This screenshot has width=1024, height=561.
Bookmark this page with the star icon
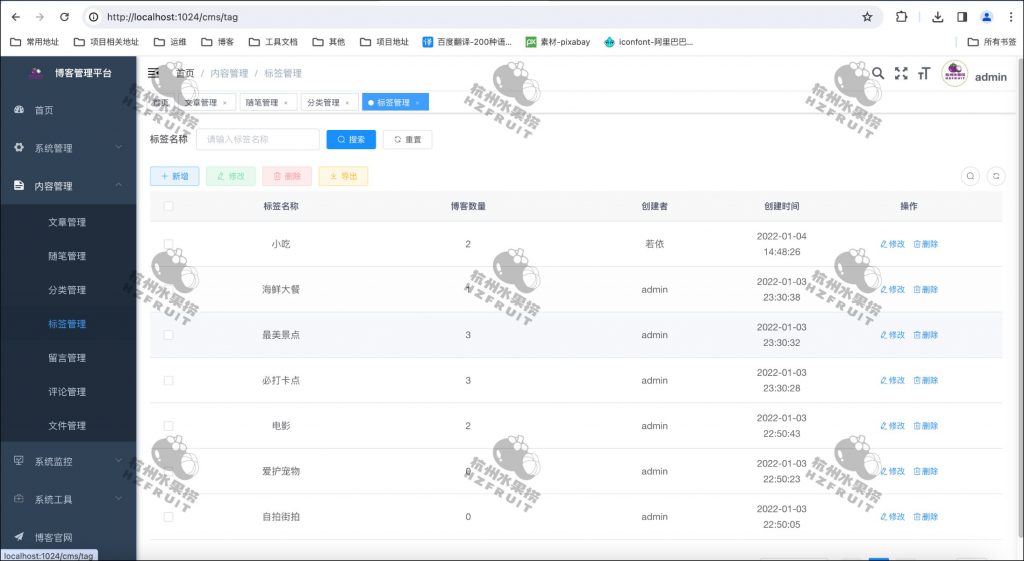(867, 17)
